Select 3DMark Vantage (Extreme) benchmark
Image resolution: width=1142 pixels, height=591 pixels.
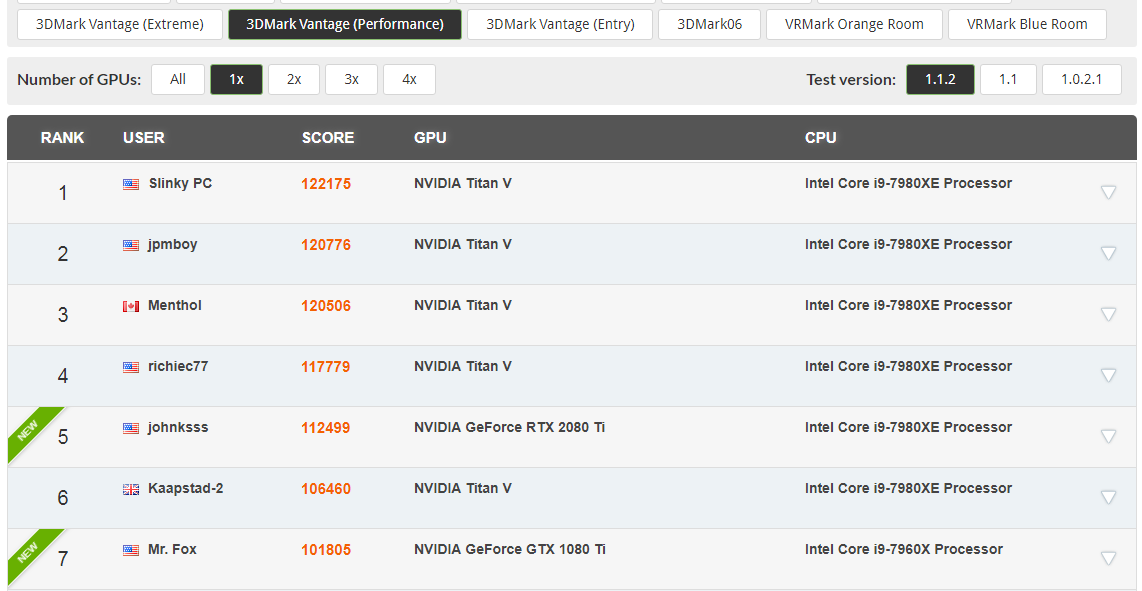(120, 24)
